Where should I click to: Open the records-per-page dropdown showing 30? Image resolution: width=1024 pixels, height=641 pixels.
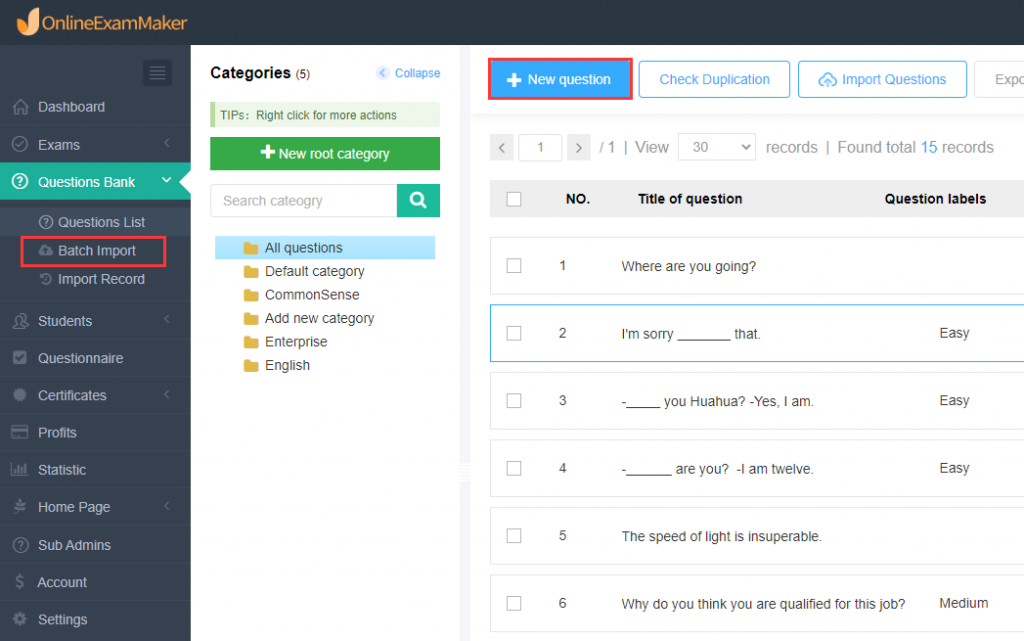click(x=716, y=147)
